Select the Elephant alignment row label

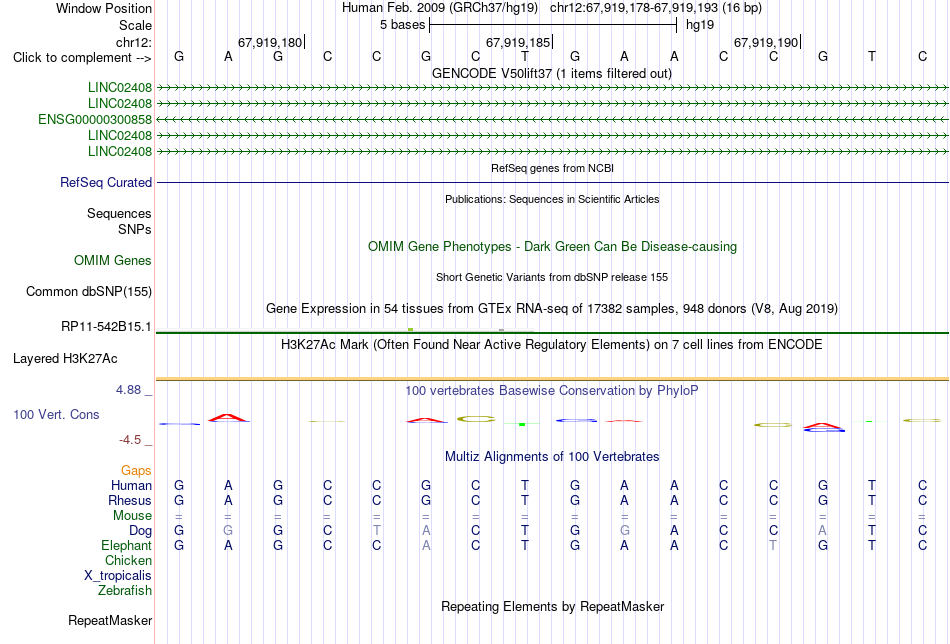(126, 546)
